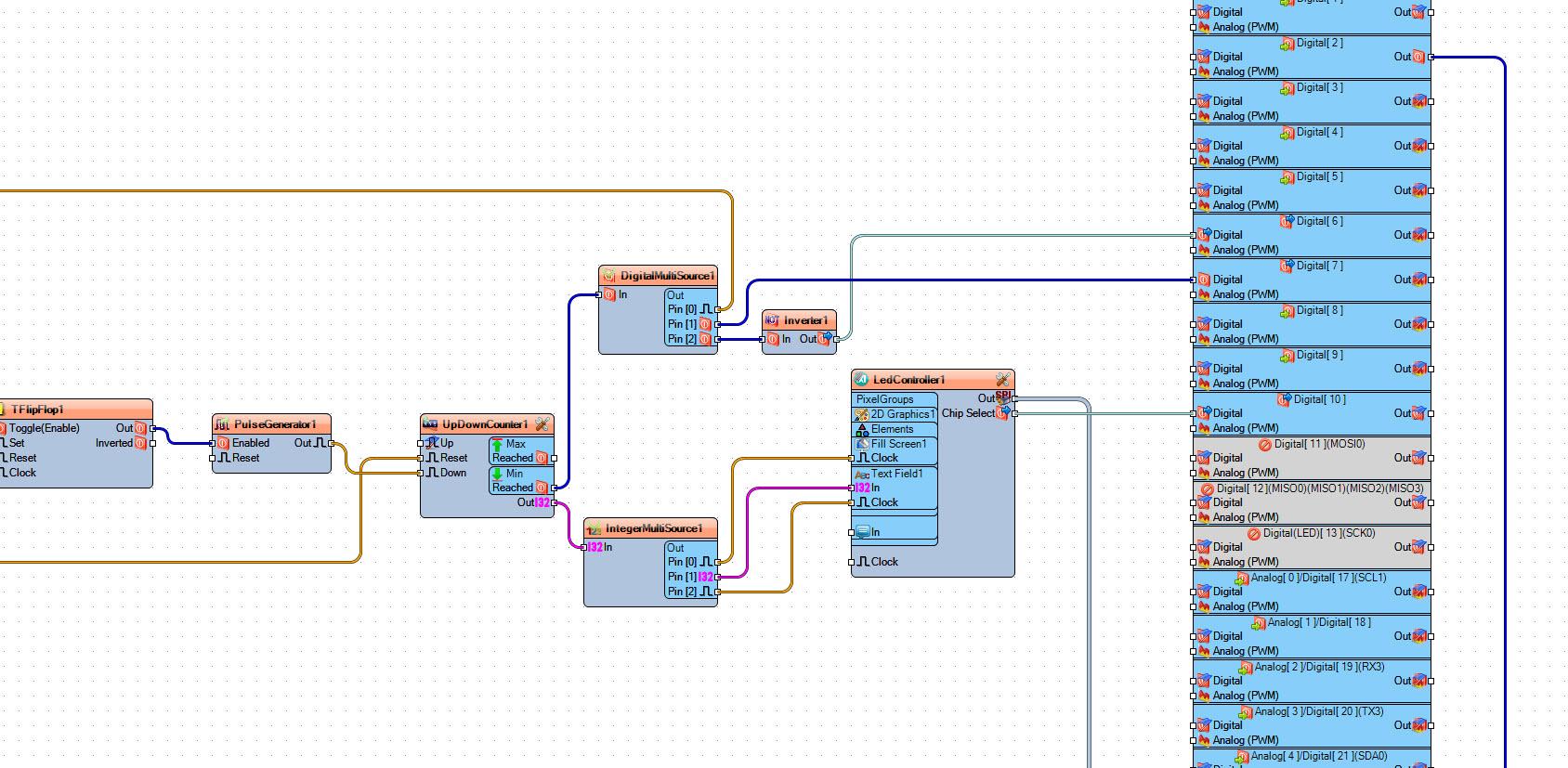The image size is (1568, 768).
Task: Click Pin [0] of IntegerMultiSource1
Action: [x=690, y=562]
